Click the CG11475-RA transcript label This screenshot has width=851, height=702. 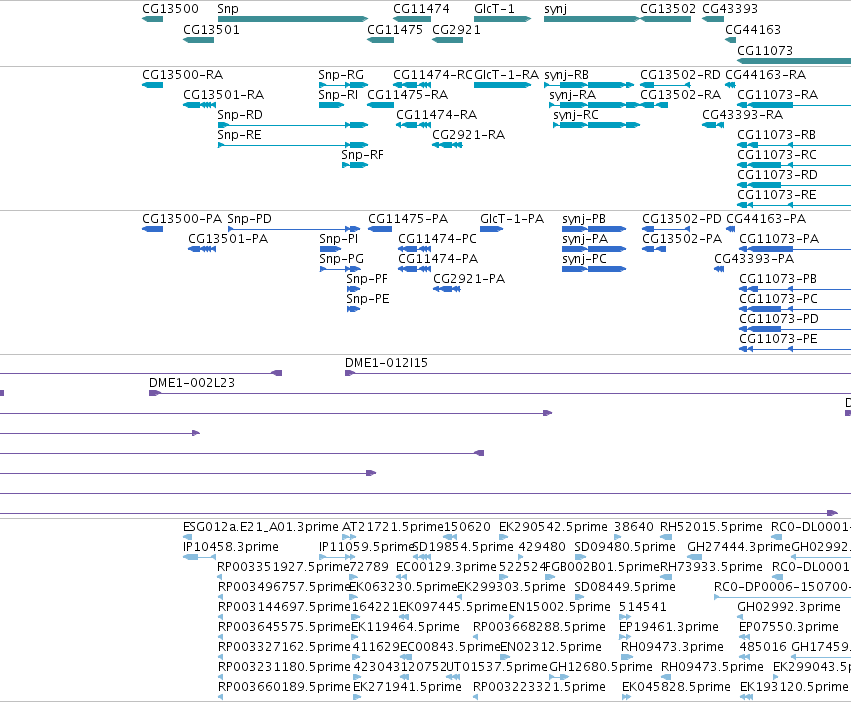coord(408,95)
